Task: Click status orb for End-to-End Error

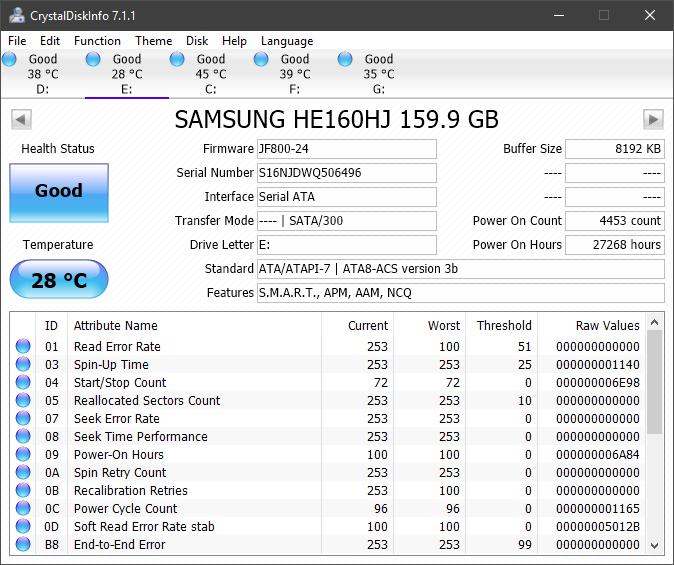Action: pos(23,544)
